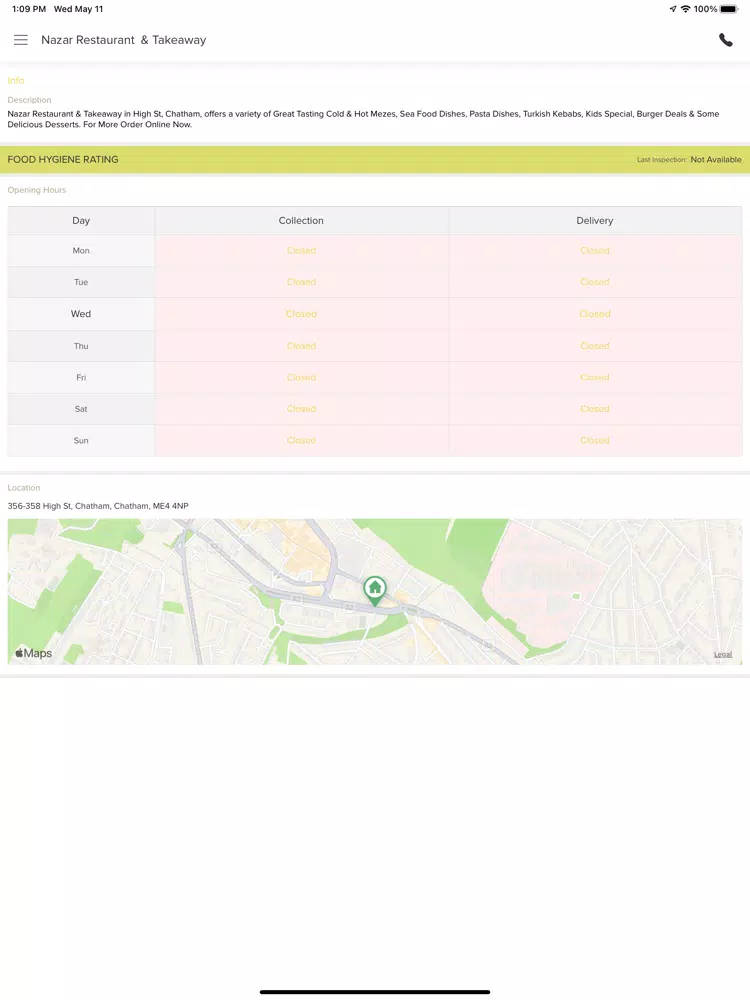The width and height of the screenshot is (750, 1000).
Task: Select the Delivery column header
Action: tap(595, 221)
